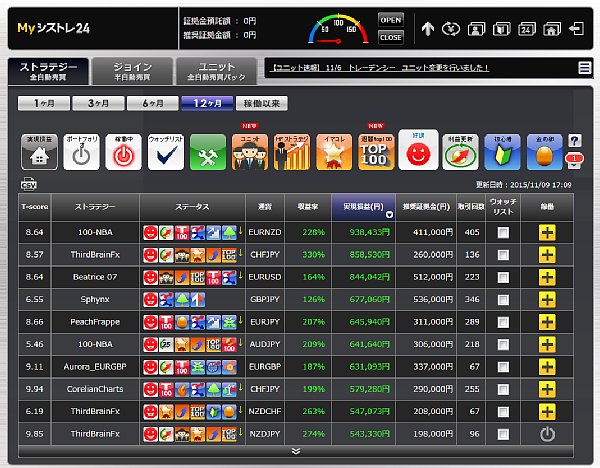Open the watchlist checkmark icon

[x=166, y=151]
